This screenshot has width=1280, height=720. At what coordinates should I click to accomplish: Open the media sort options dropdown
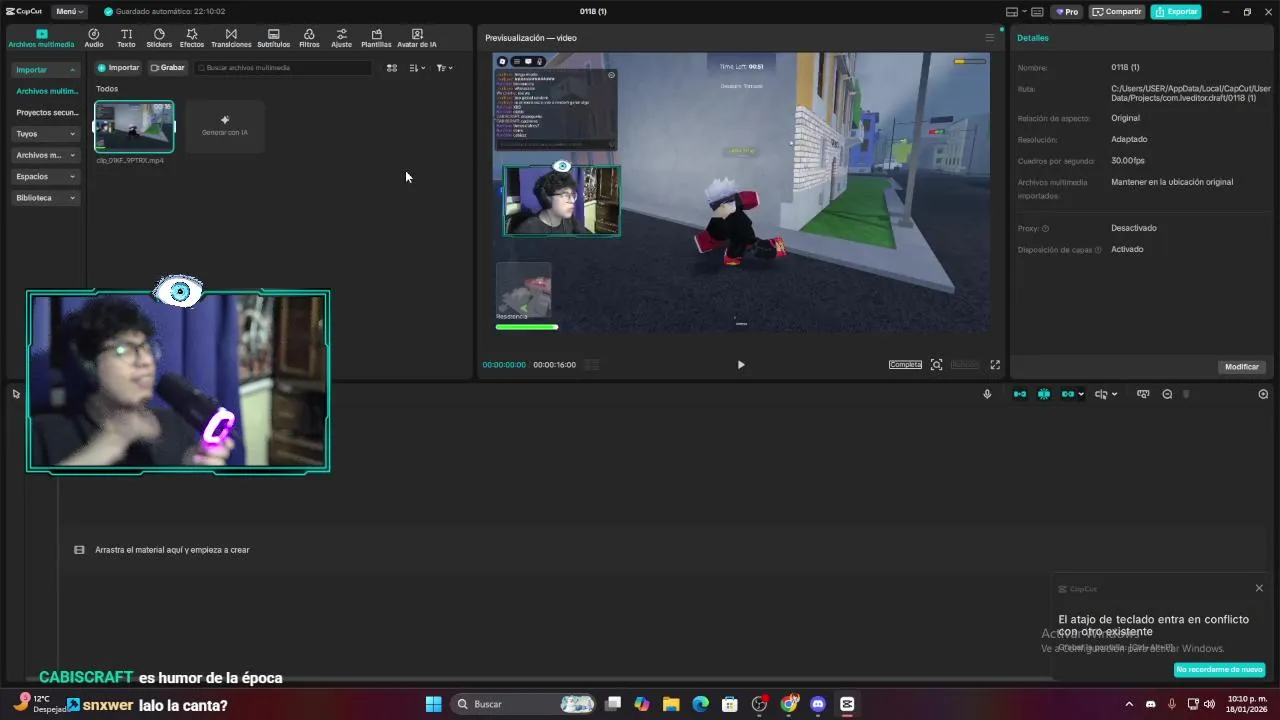coord(417,68)
